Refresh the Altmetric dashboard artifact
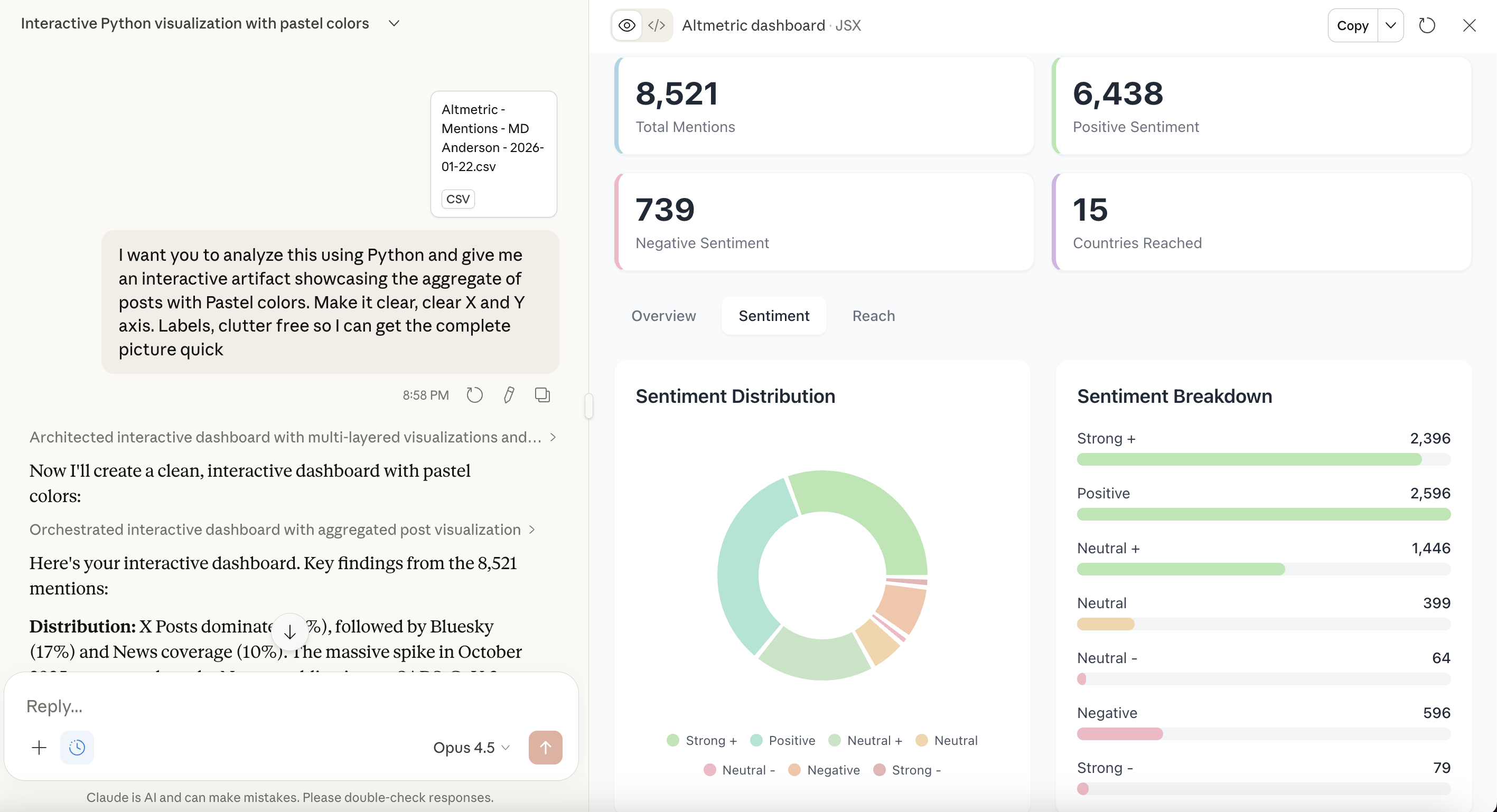1497x812 pixels. pos(1428,25)
